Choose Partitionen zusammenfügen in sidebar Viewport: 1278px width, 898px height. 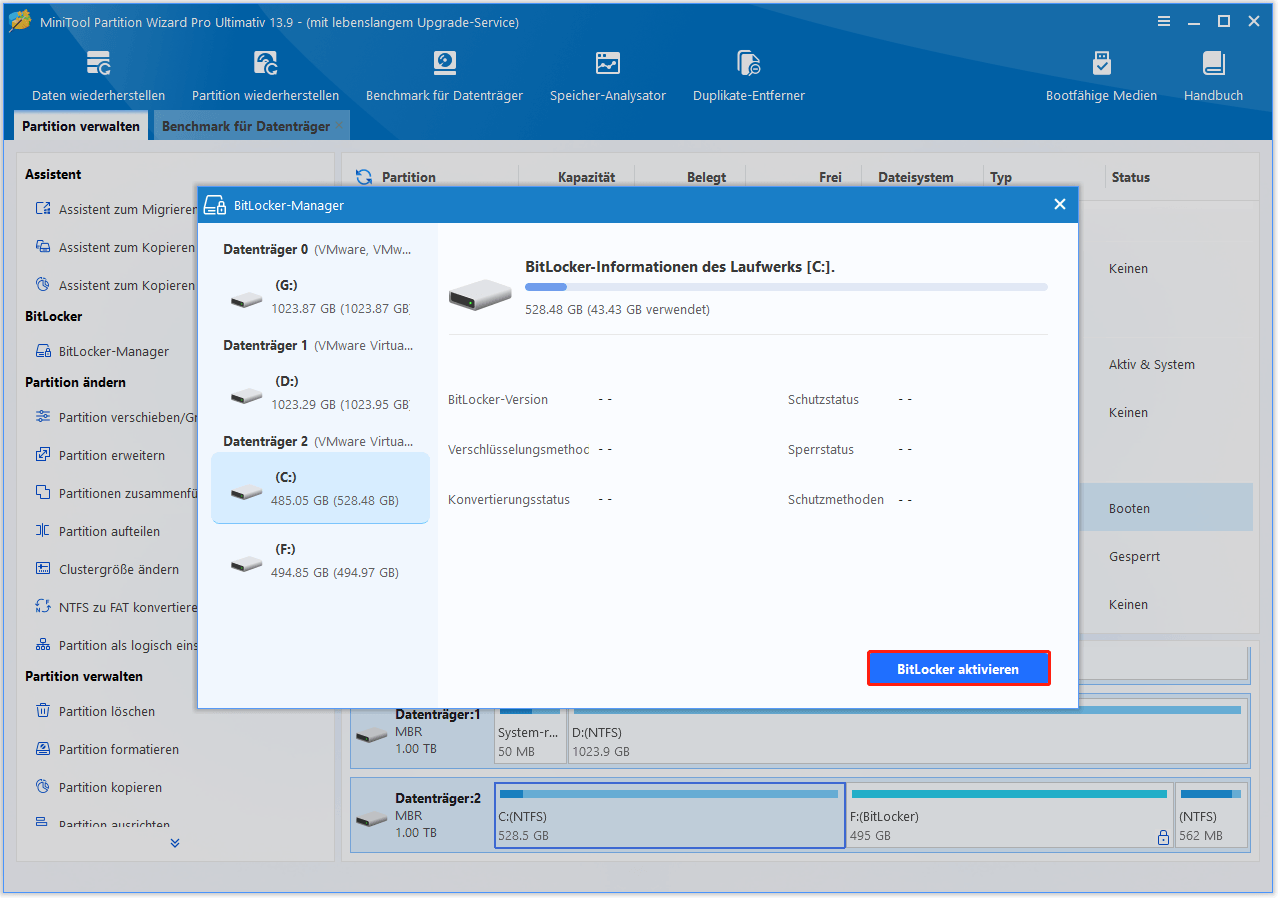pos(116,493)
